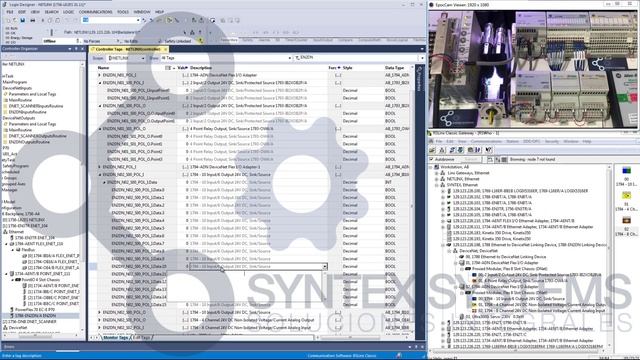The height and width of the screenshot is (360, 640).
Task: Click the Controller Organizer pin icon
Action: (x=76, y=49)
